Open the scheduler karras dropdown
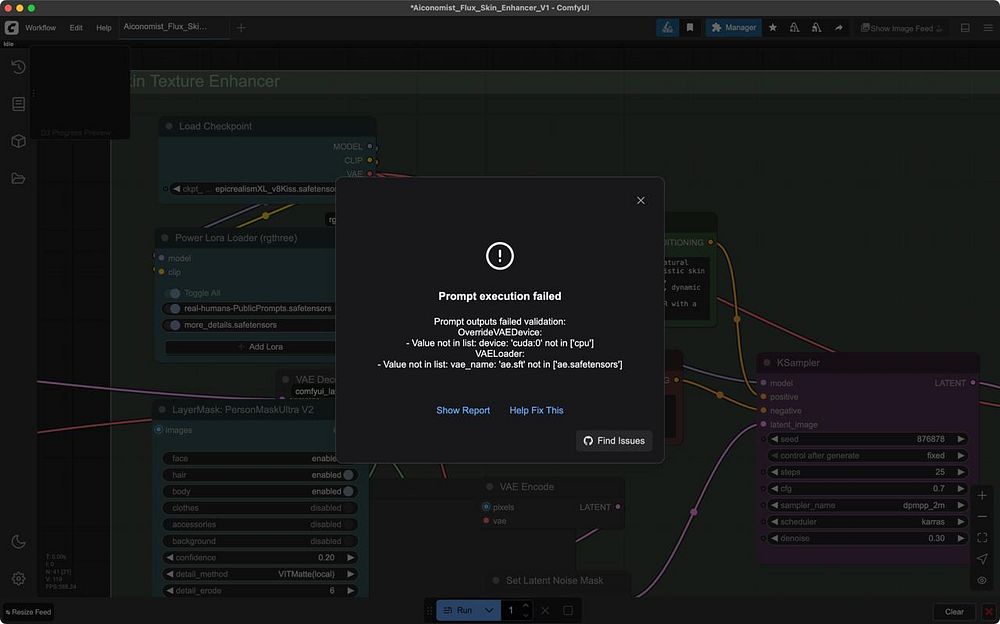 pos(867,522)
